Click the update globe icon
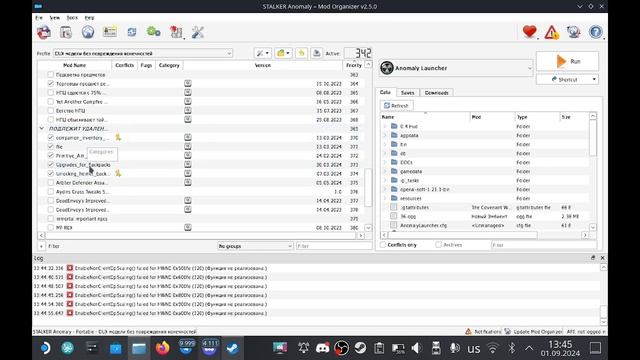The height and width of the screenshot is (360, 640). 573,32
